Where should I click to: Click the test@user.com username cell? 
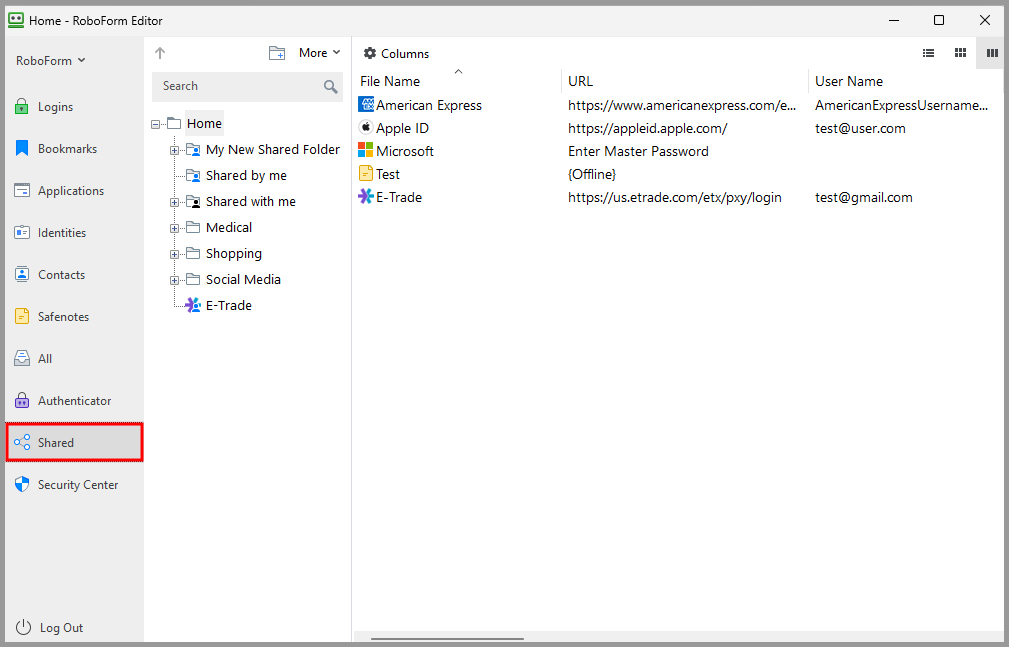[x=860, y=129]
